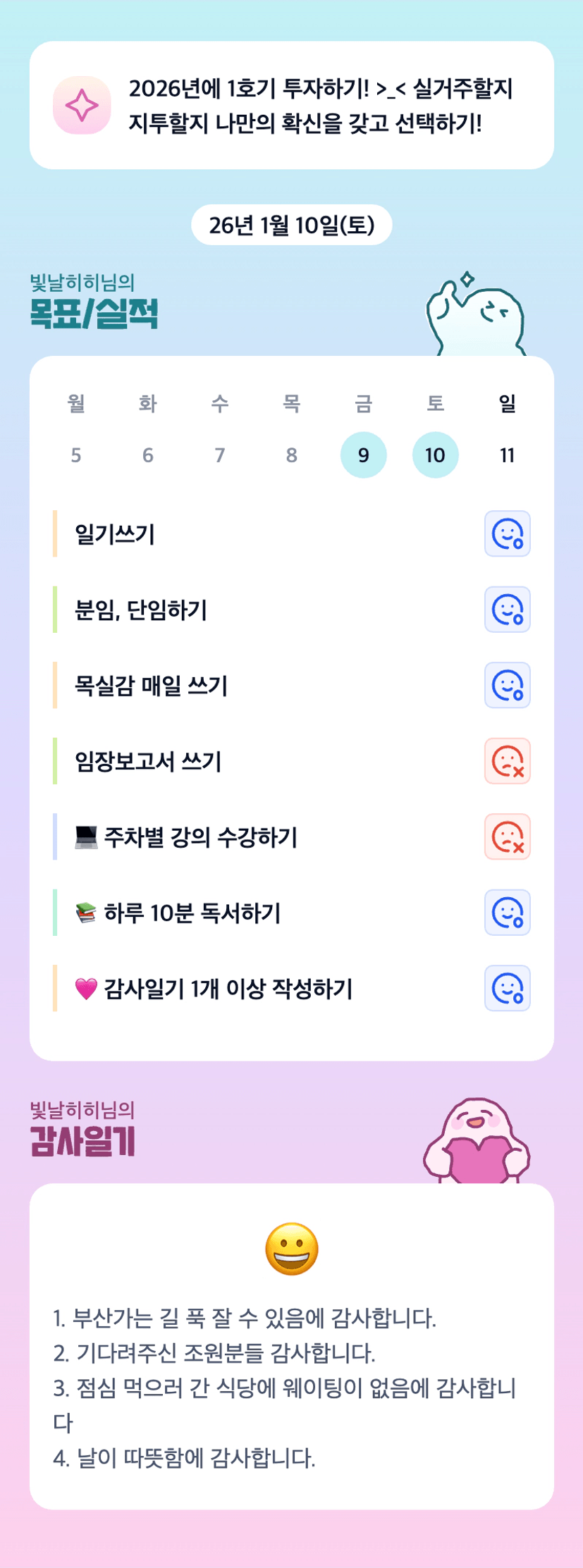
Task: Select Wednesday 7 in the week calendar
Action: pos(220,455)
